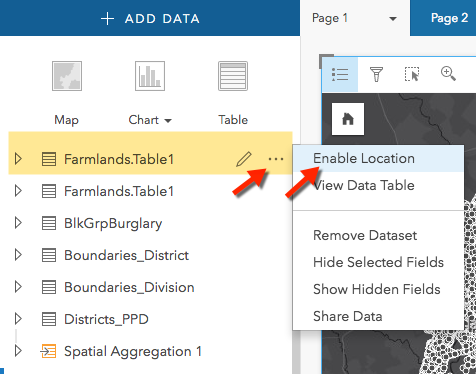Click the legend list icon on map toolbar
Screen dimensions: 476x374
[340, 74]
